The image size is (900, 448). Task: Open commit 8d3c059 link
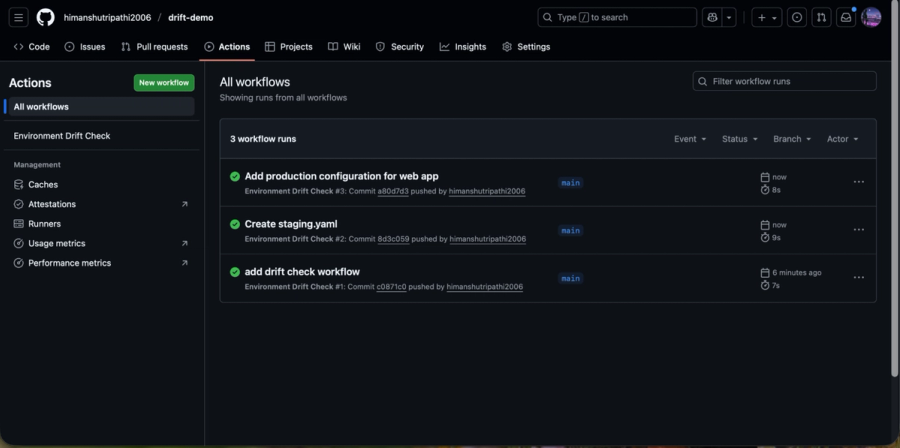393,239
